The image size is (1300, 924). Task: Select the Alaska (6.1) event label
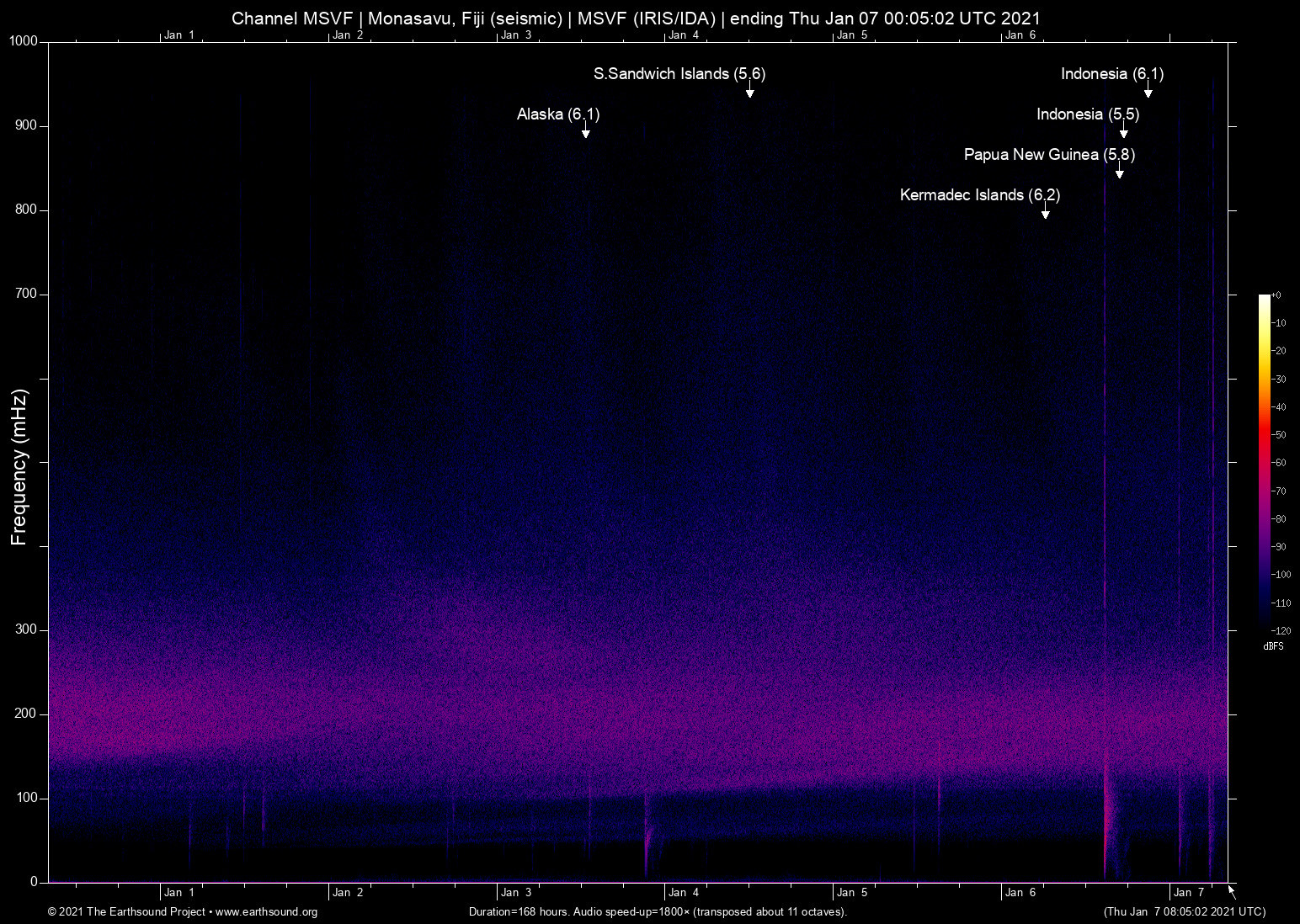coord(558,114)
